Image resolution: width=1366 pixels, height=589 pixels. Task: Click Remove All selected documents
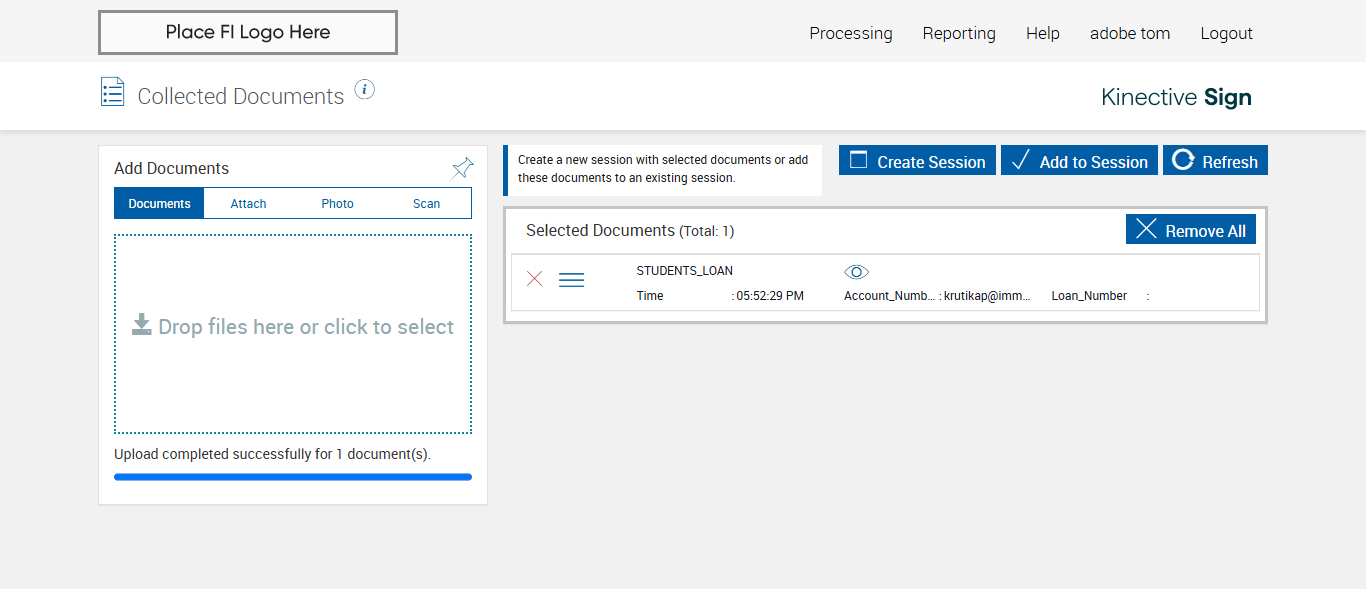click(x=1190, y=230)
